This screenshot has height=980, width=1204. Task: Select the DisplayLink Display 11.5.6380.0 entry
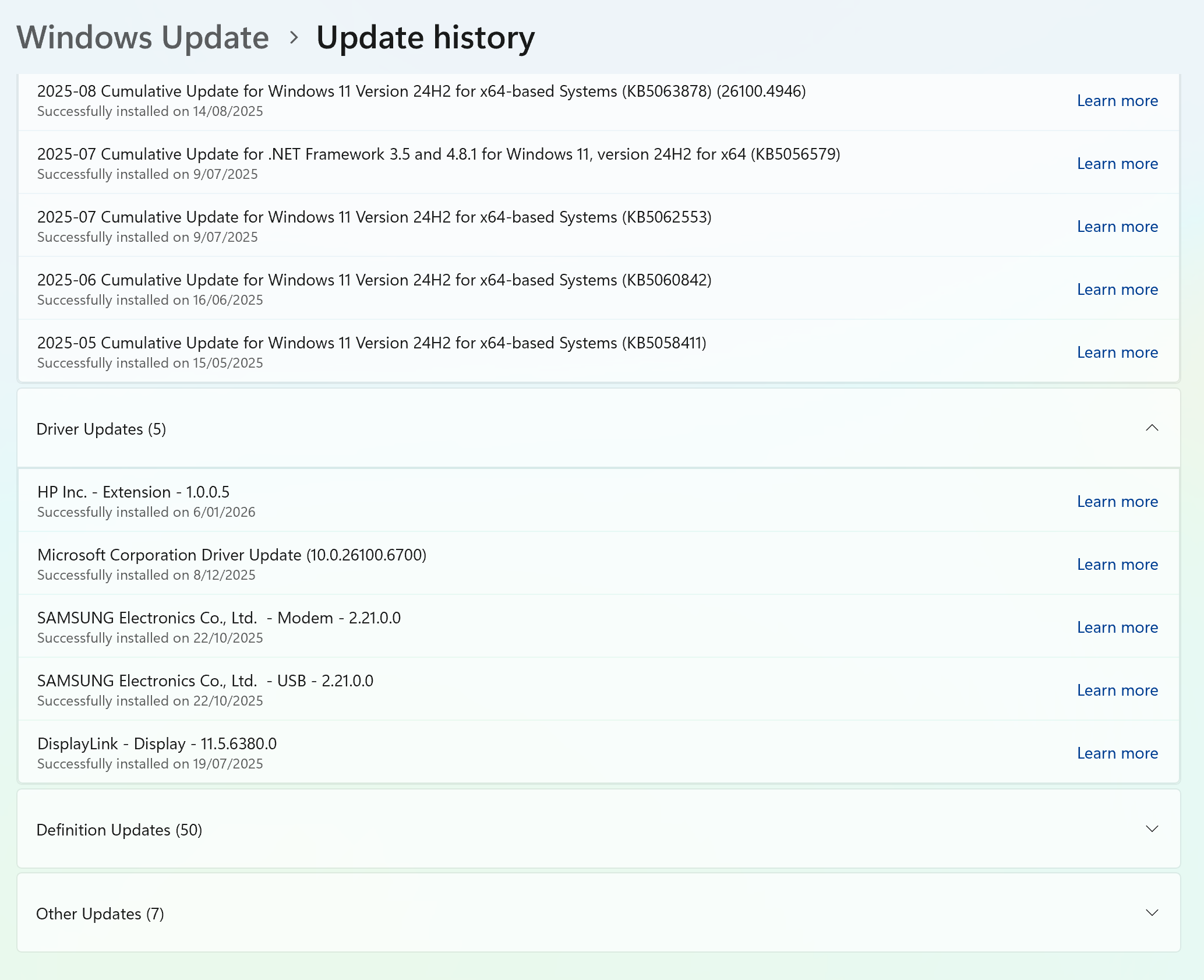pyautogui.click(x=157, y=744)
